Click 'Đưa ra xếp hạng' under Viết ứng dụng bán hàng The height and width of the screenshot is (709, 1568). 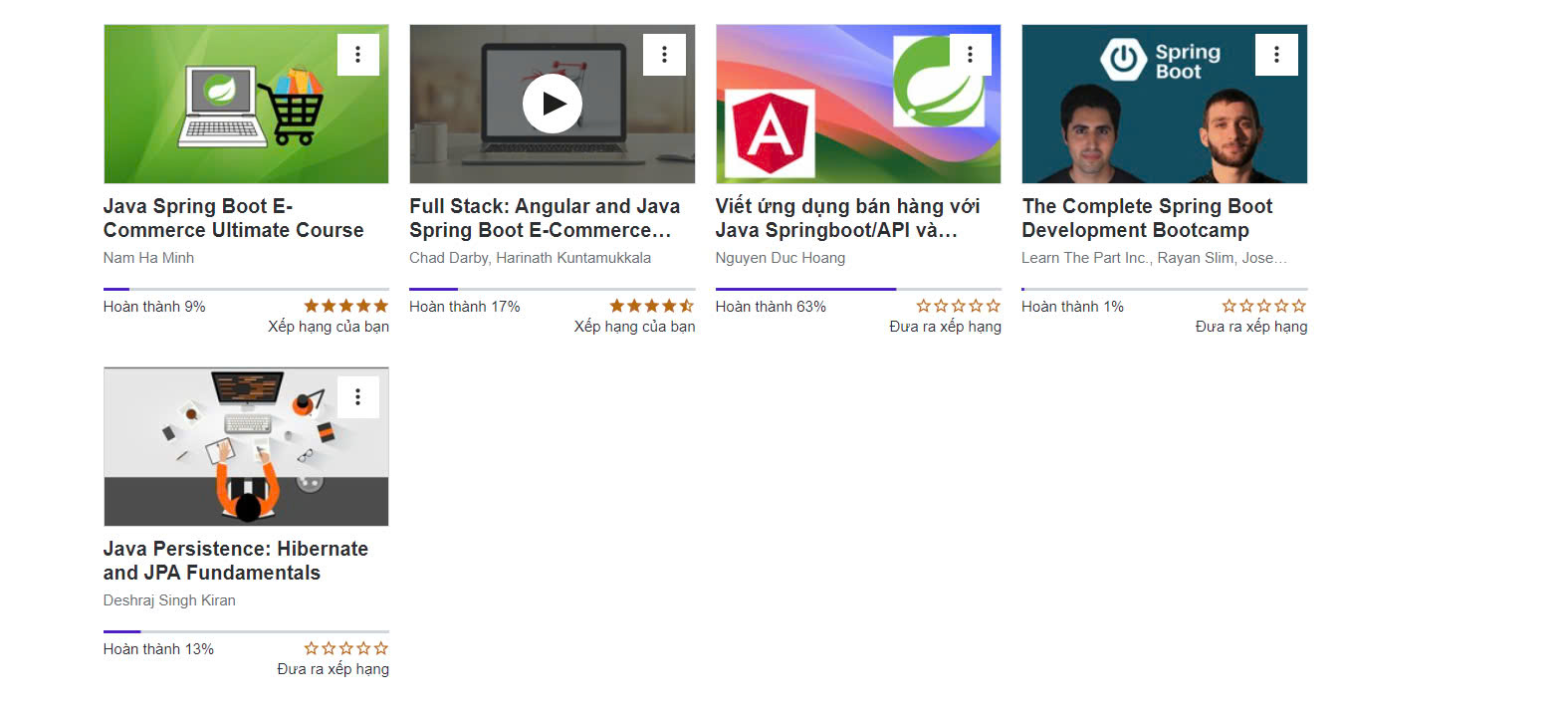click(945, 327)
